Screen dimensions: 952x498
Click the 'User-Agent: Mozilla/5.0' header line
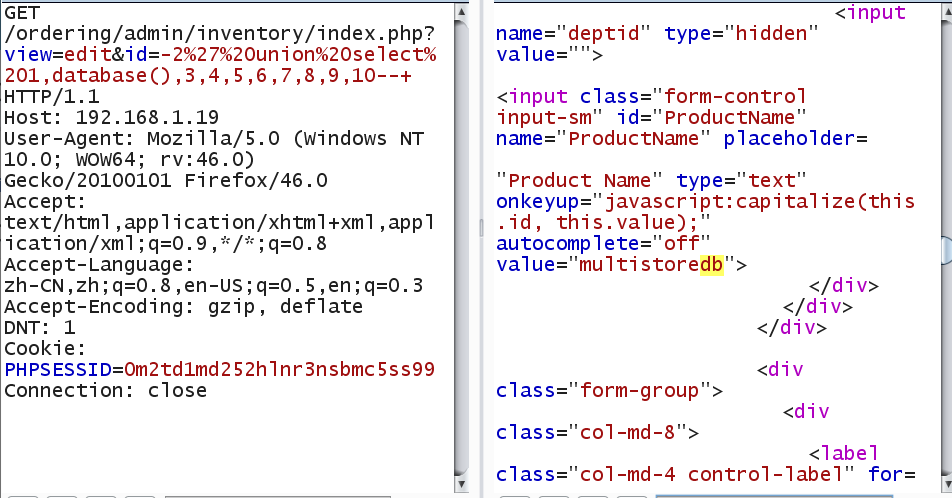[x=214, y=138]
